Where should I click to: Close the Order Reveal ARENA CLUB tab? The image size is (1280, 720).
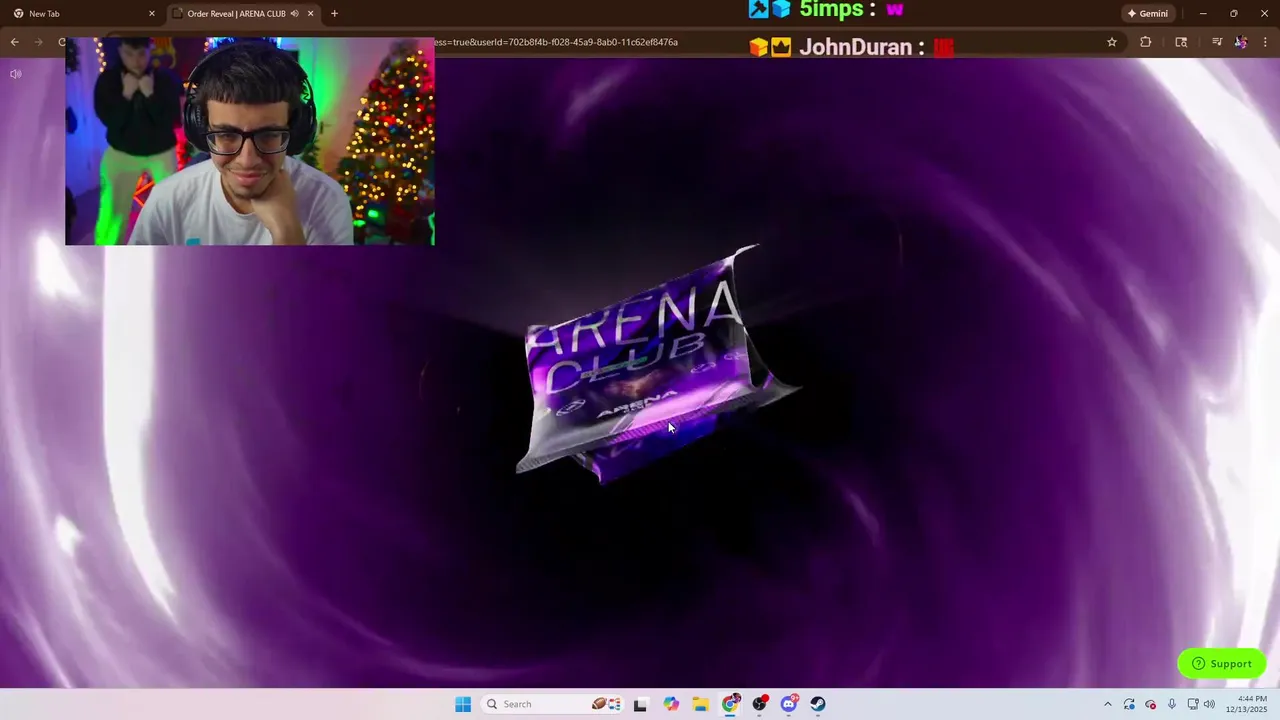[x=310, y=14]
